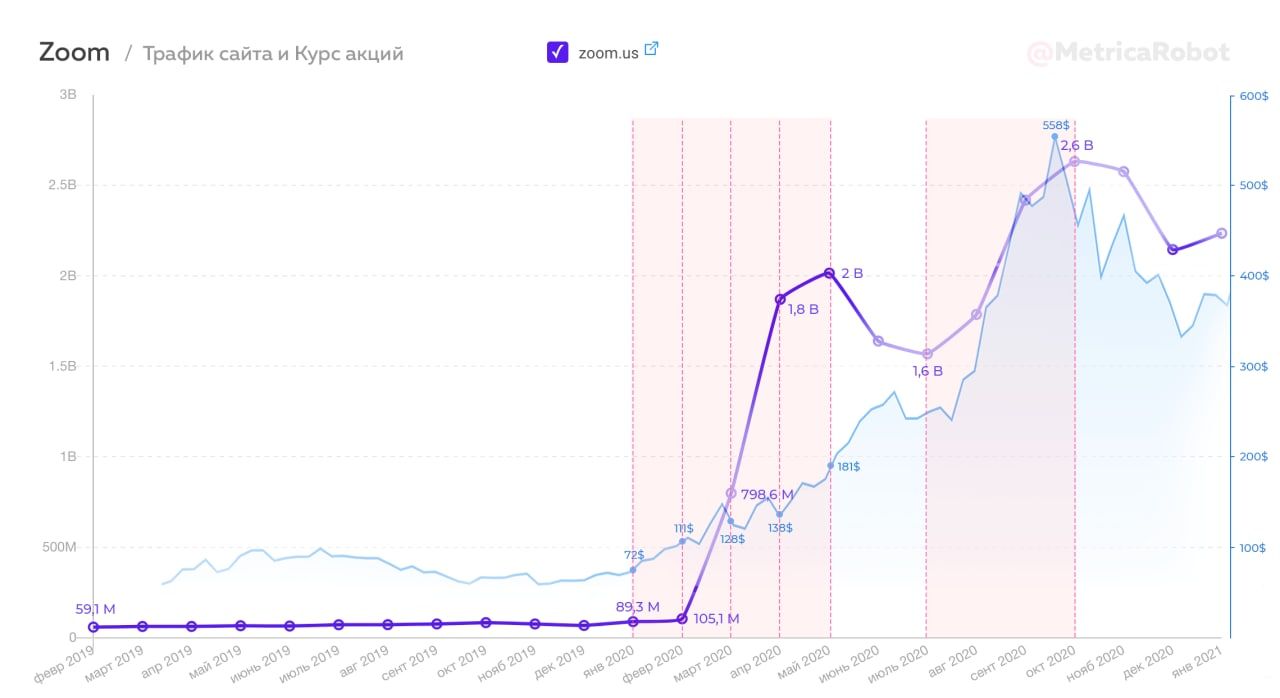Click the 'июль 2019' x-axis label

coord(311,666)
